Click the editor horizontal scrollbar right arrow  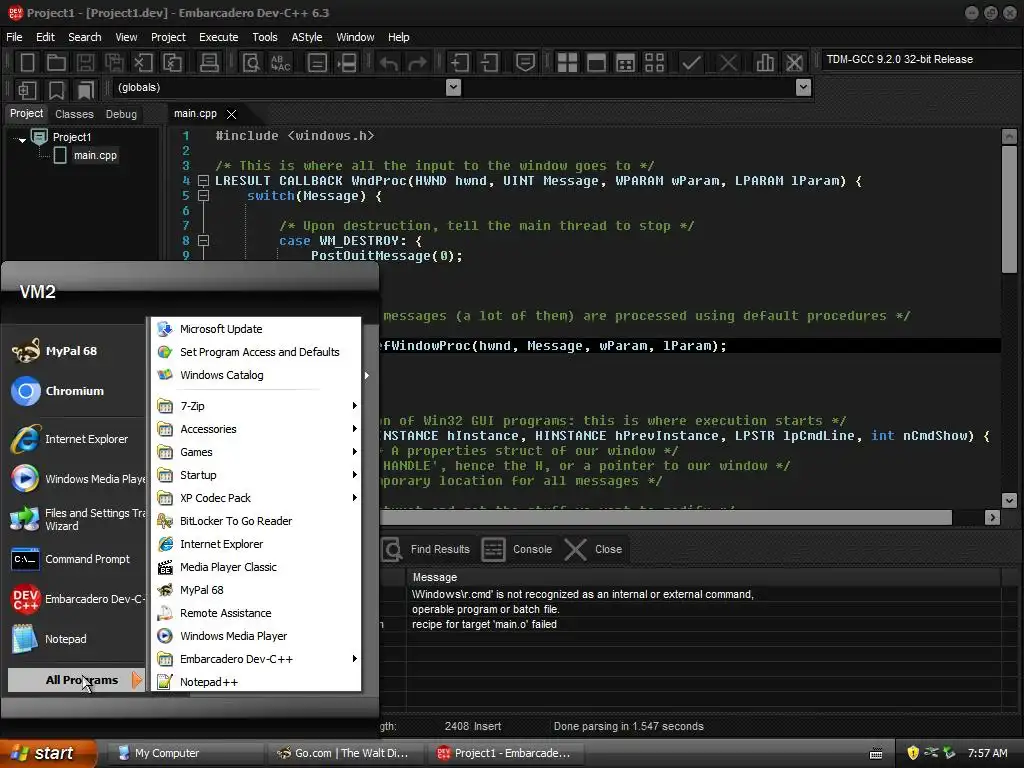(x=992, y=517)
